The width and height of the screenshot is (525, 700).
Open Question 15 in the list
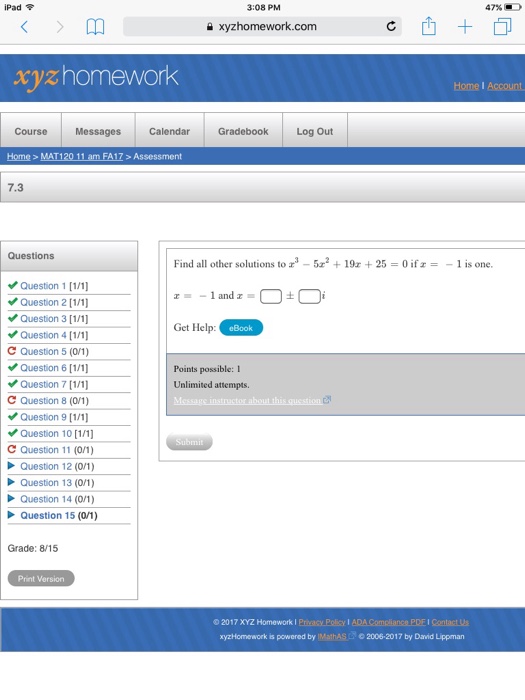coord(48,515)
